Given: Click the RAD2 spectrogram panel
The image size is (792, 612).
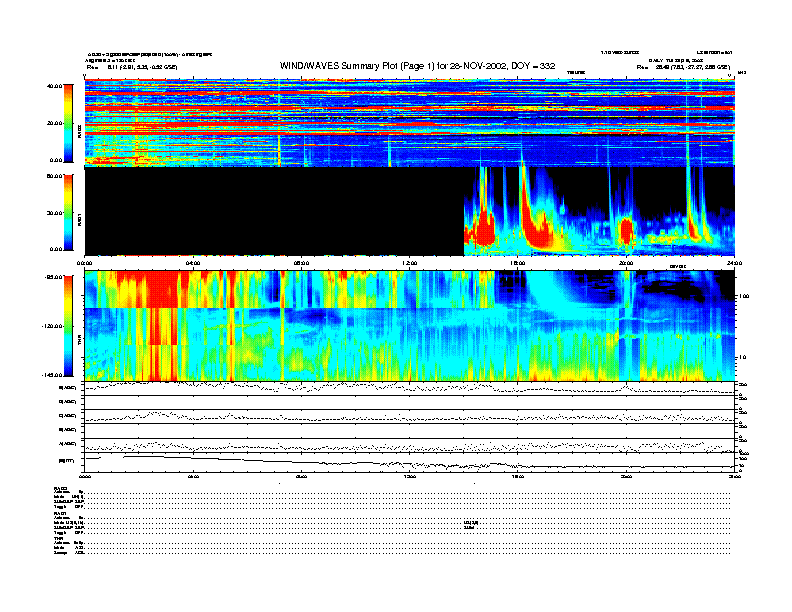Looking at the screenshot, I should click(410, 123).
